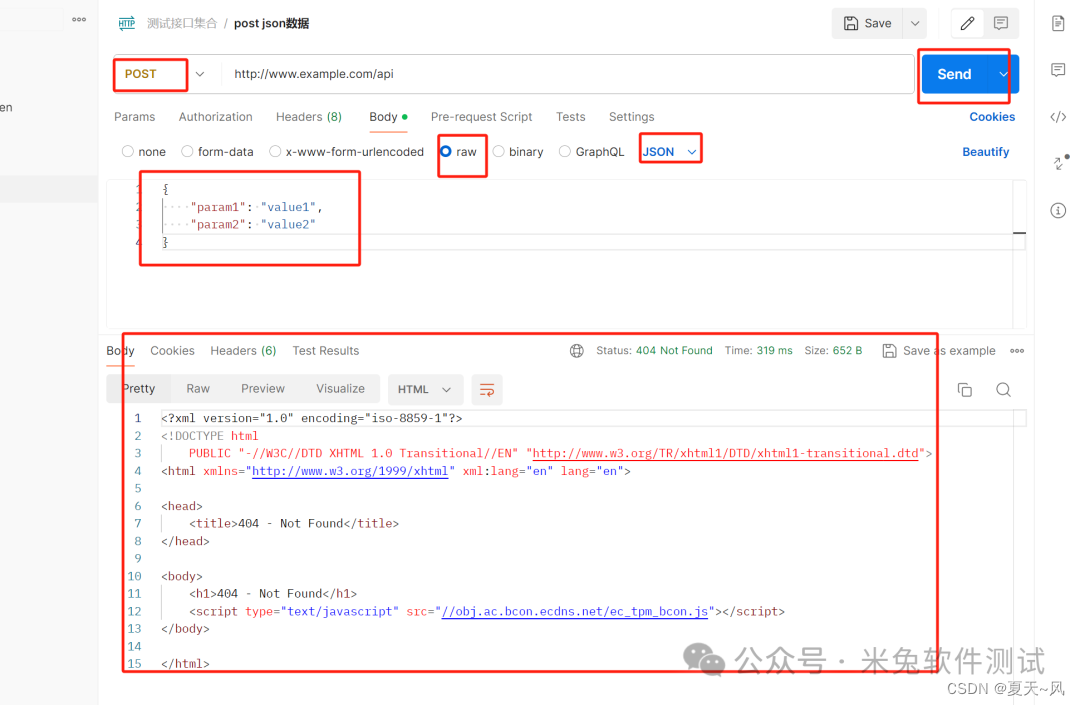Screen dimensions: 1080x705
Task: Open the request info icon
Action: [x=1058, y=211]
